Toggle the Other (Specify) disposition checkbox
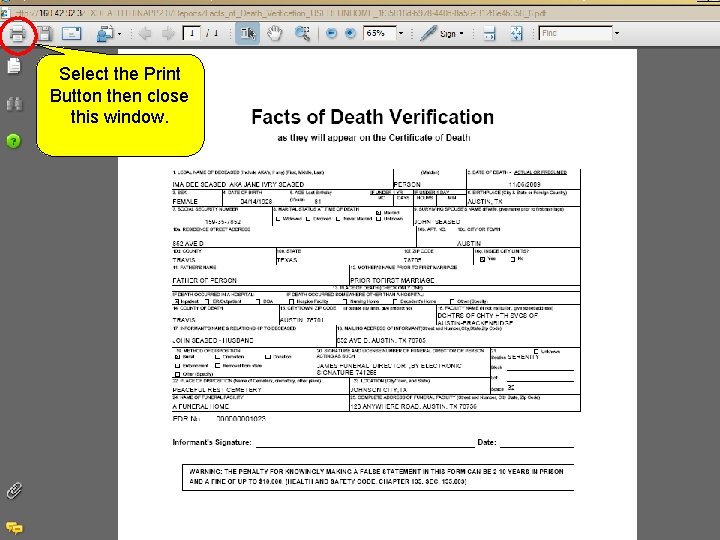Screen dimensions: 720x540 [x=178, y=374]
